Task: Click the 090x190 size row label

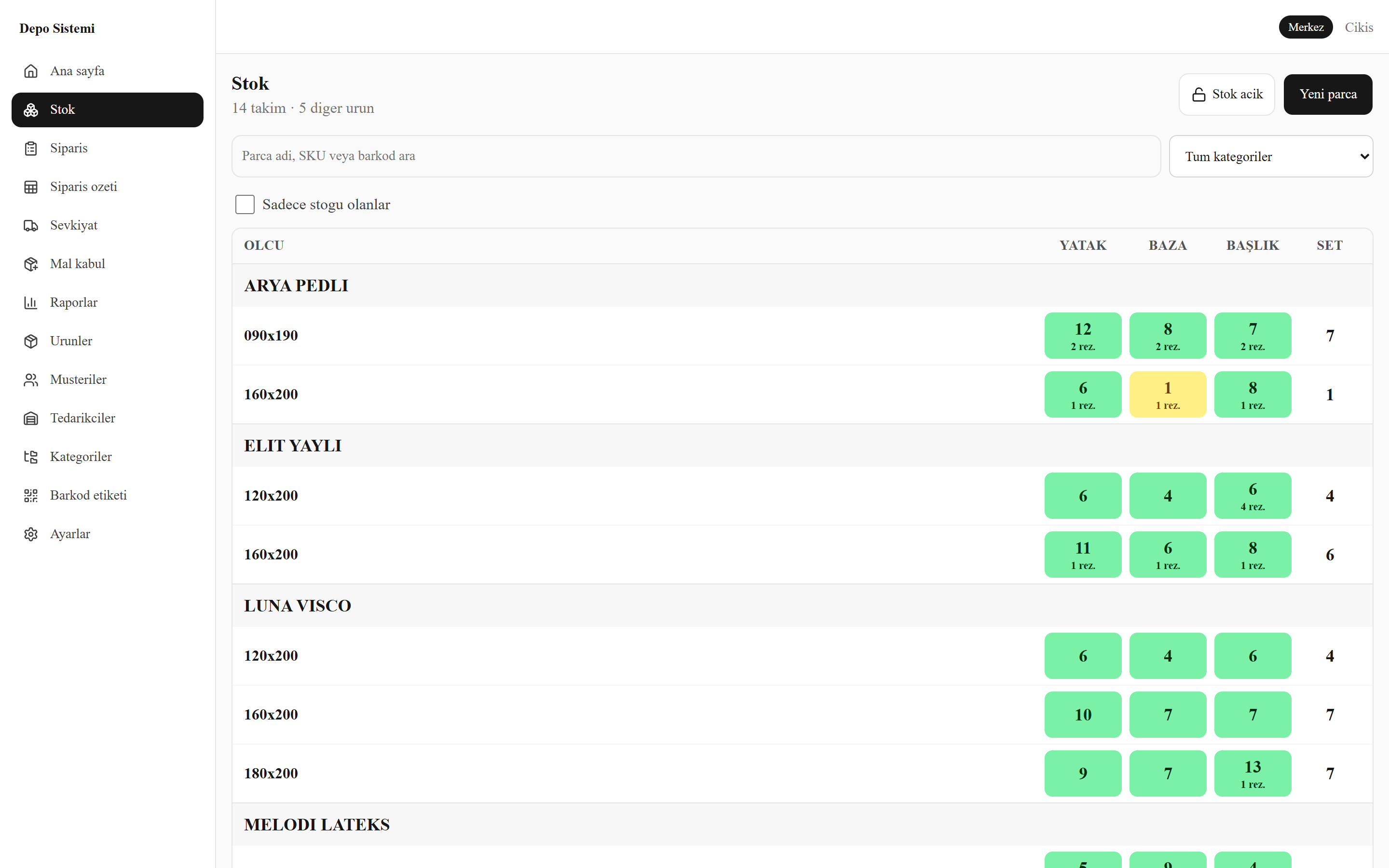Action: (271, 336)
